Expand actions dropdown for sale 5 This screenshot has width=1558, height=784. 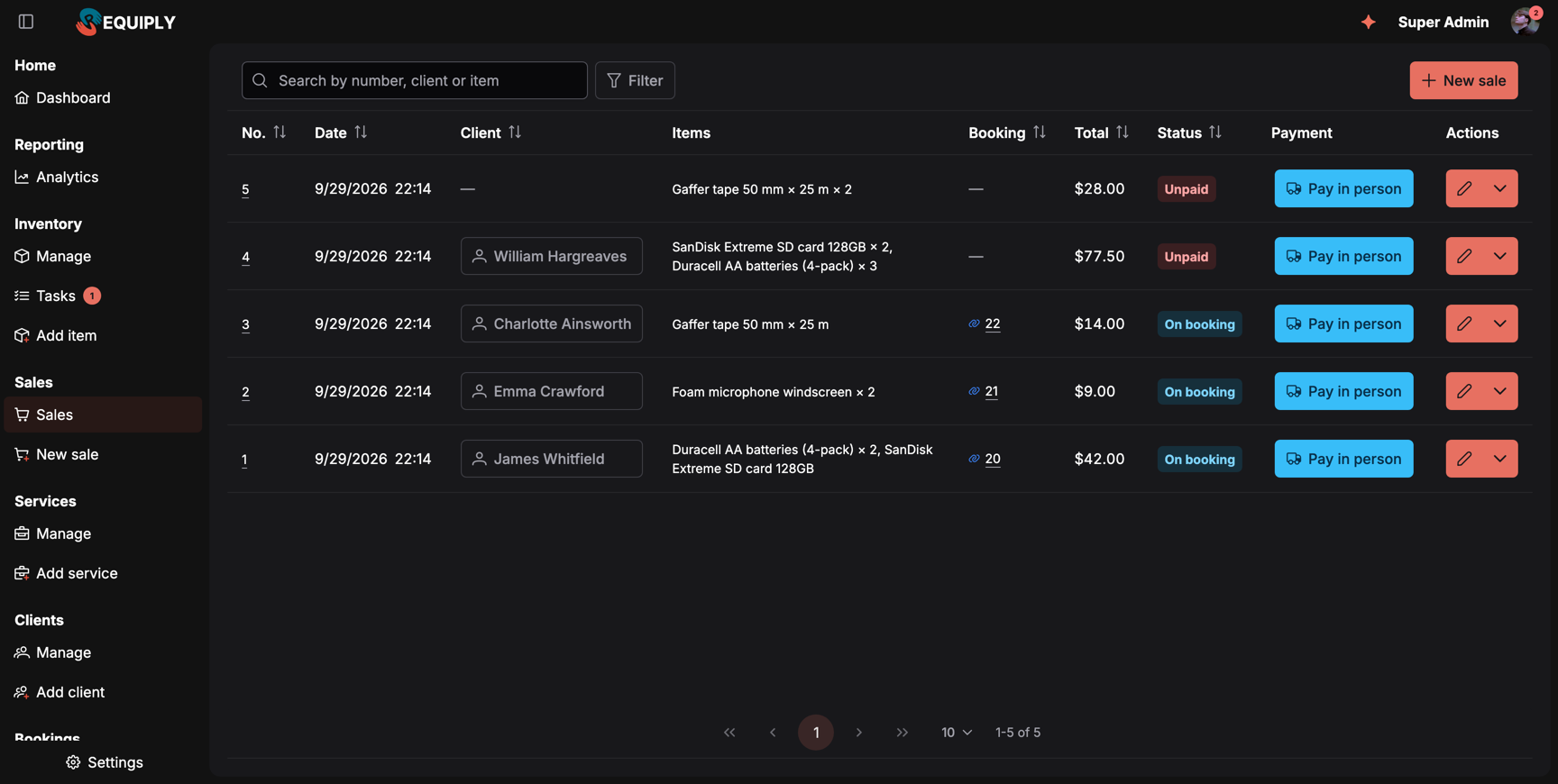[x=1500, y=188]
